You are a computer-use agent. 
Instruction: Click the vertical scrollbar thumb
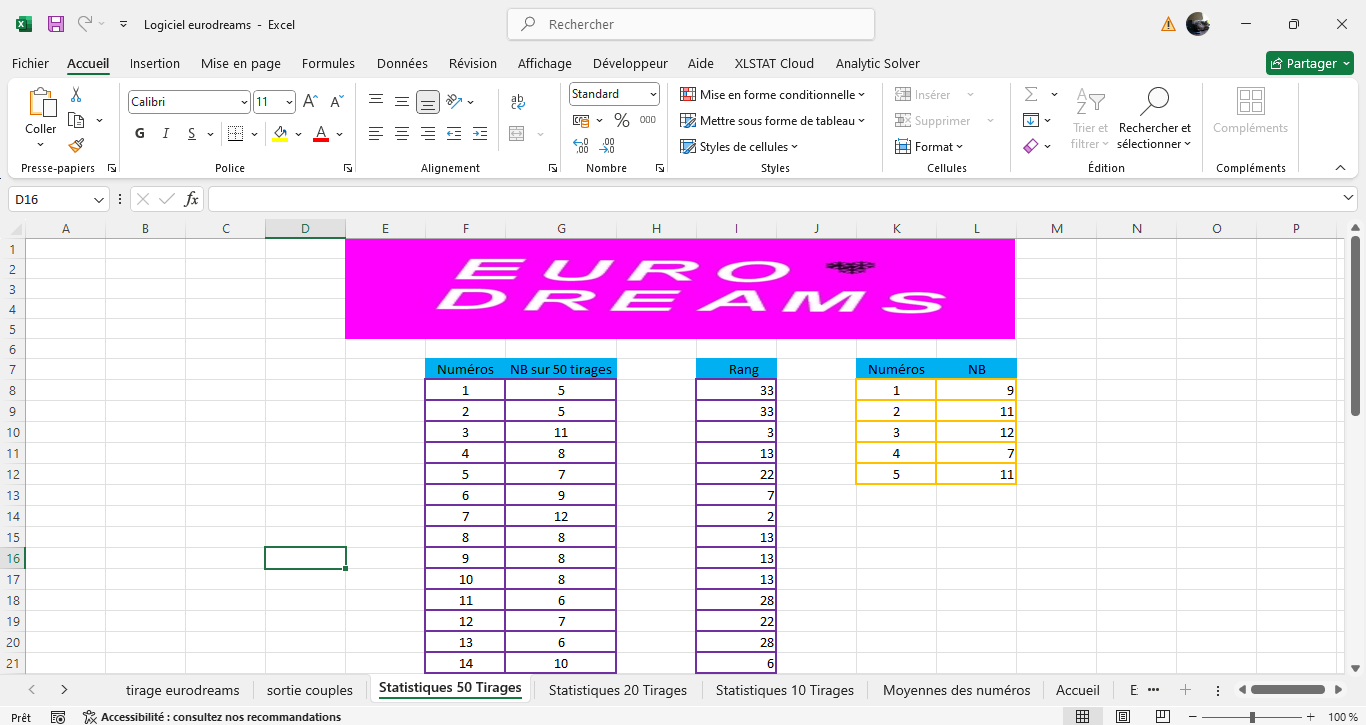pos(1355,326)
